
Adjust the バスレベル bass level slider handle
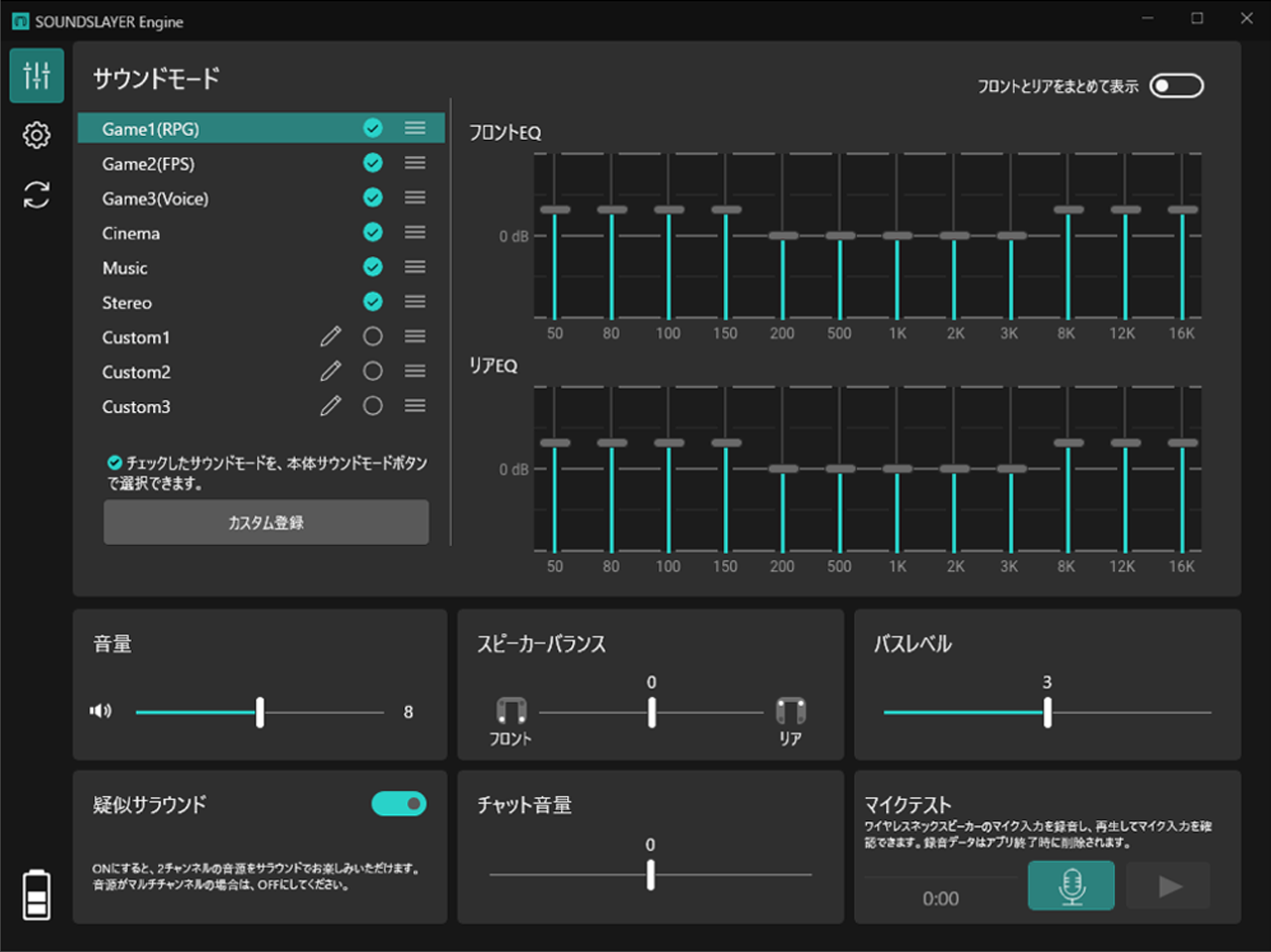tap(1047, 711)
